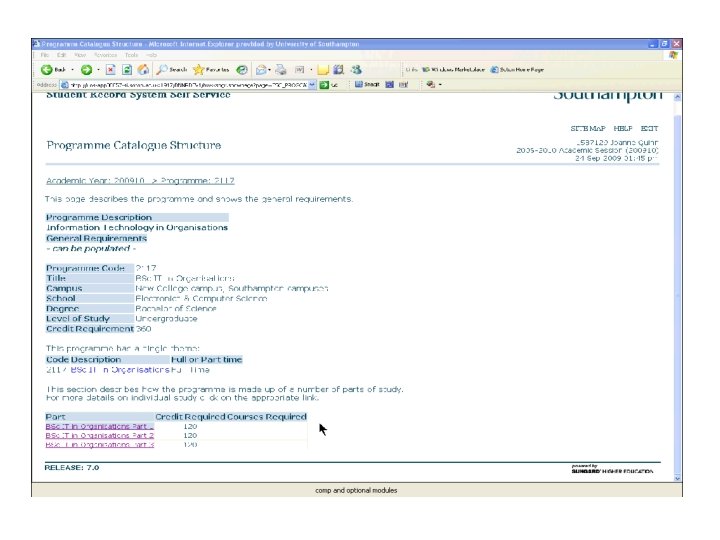The image size is (720, 540).
Task: Open BSc IT in Organisations Part 3 link
Action: pyautogui.click(x=100, y=444)
